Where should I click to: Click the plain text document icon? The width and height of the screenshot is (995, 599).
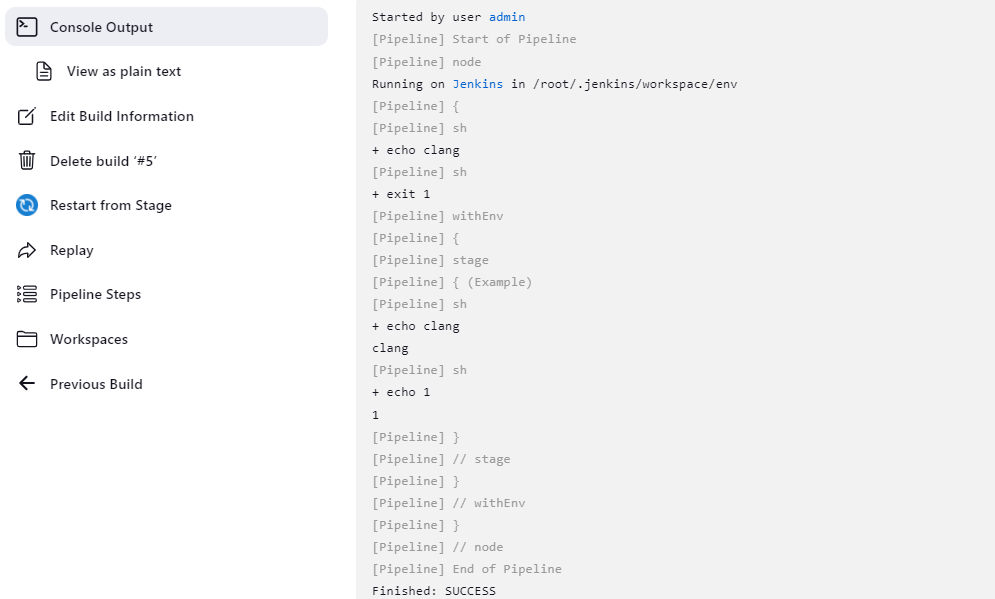coord(44,71)
